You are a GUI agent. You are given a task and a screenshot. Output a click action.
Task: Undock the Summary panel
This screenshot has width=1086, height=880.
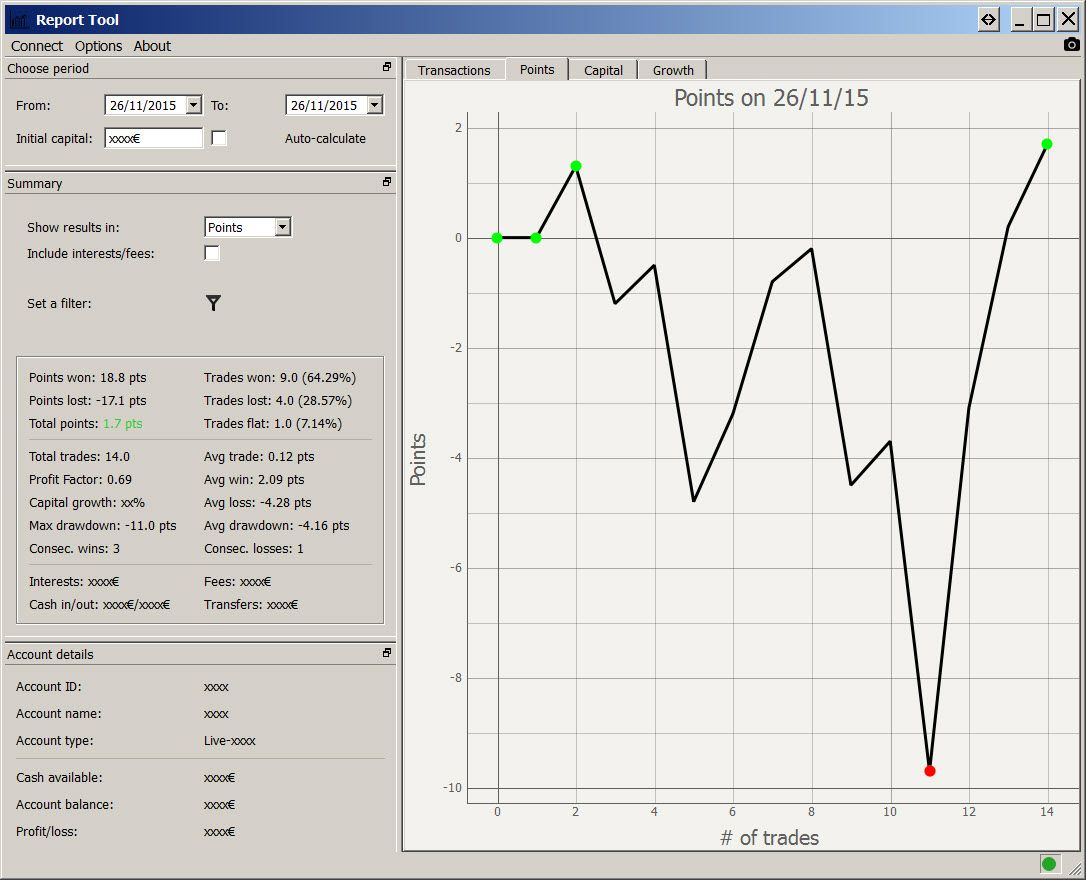point(386,182)
